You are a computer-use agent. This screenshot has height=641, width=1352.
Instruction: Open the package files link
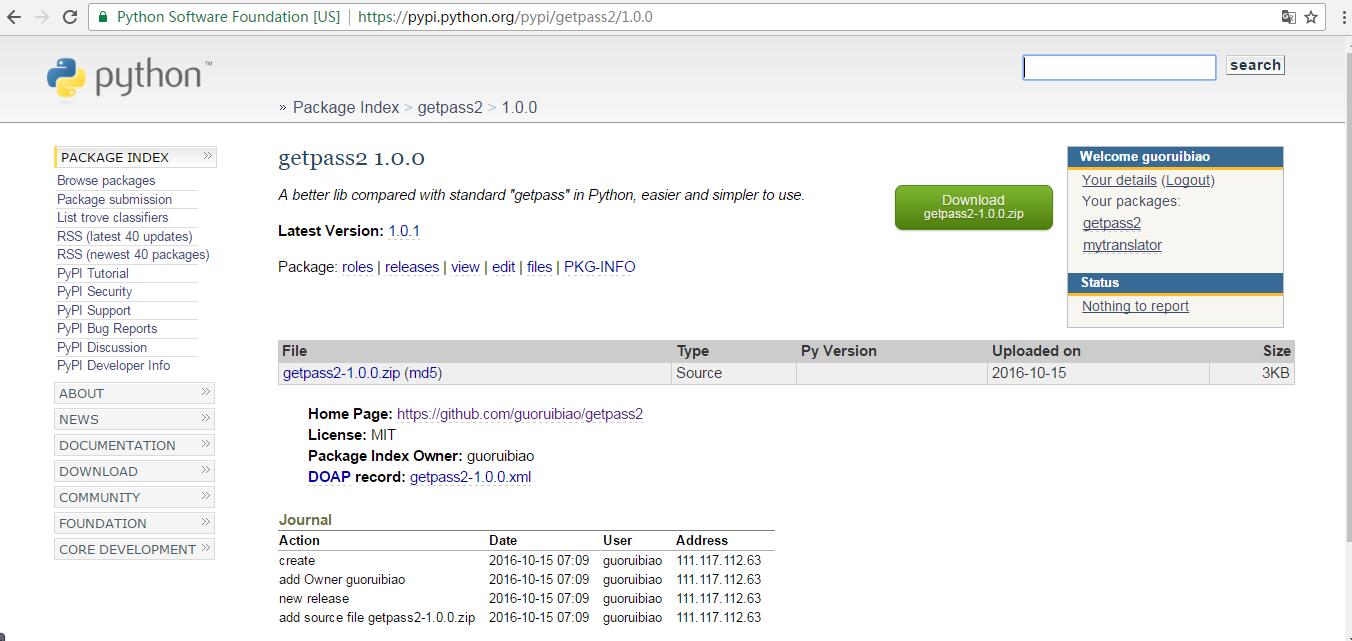539,267
